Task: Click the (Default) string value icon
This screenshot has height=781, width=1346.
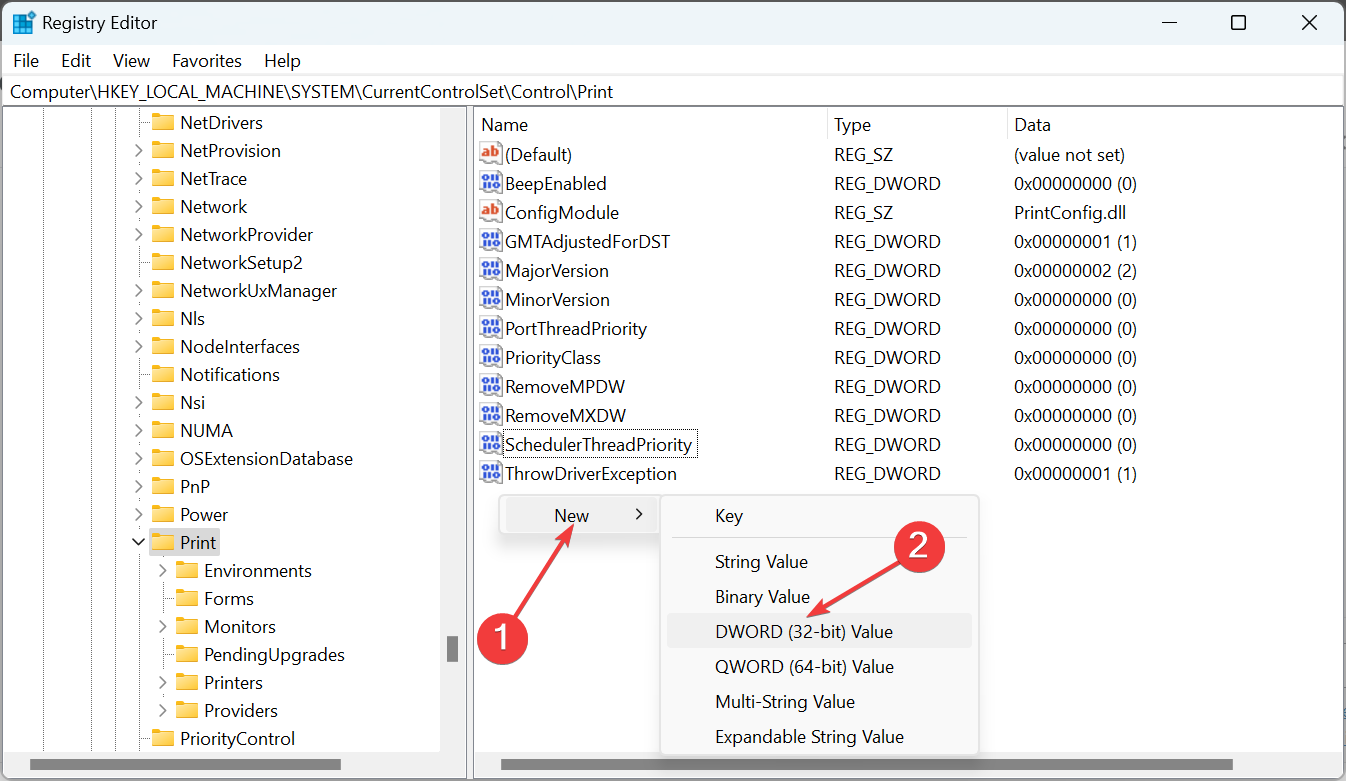Action: (491, 154)
